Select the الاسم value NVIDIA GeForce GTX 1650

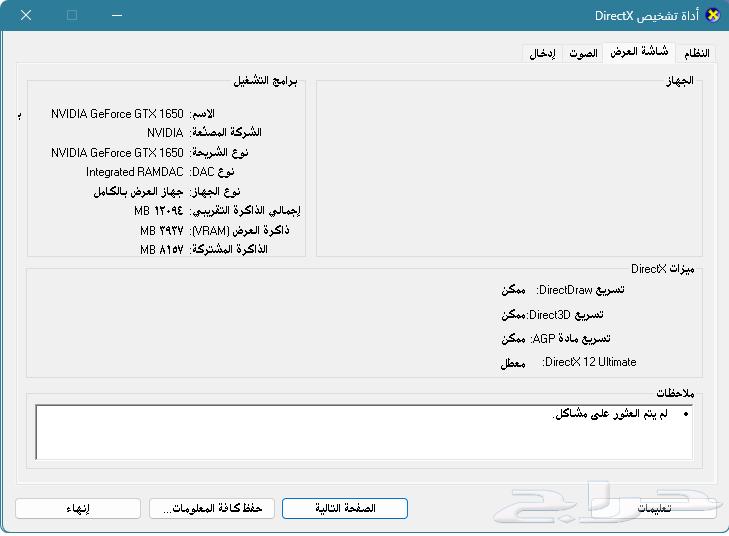[x=117, y=114]
